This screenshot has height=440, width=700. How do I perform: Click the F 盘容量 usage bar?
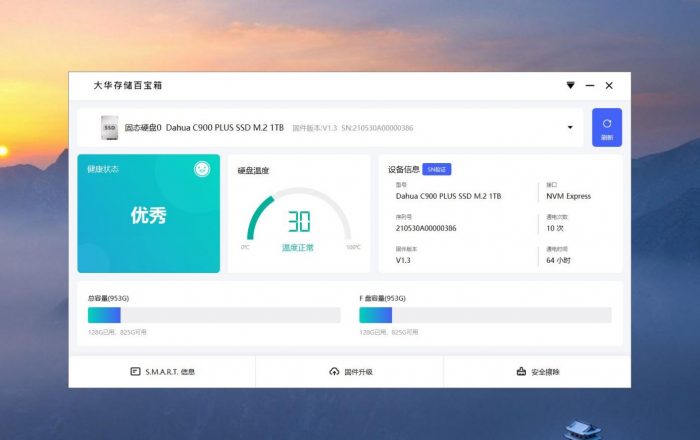point(485,315)
